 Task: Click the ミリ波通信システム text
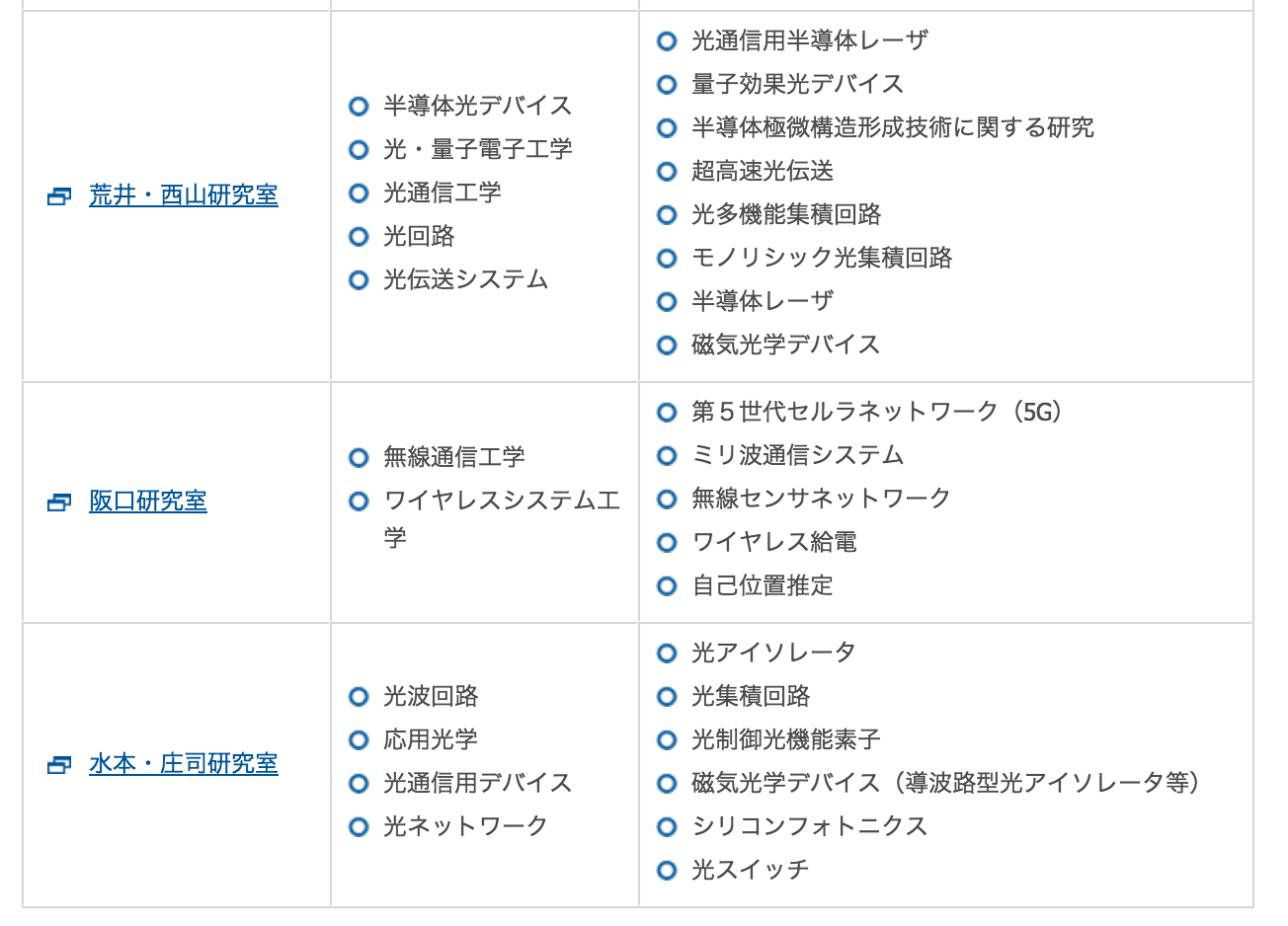point(797,455)
